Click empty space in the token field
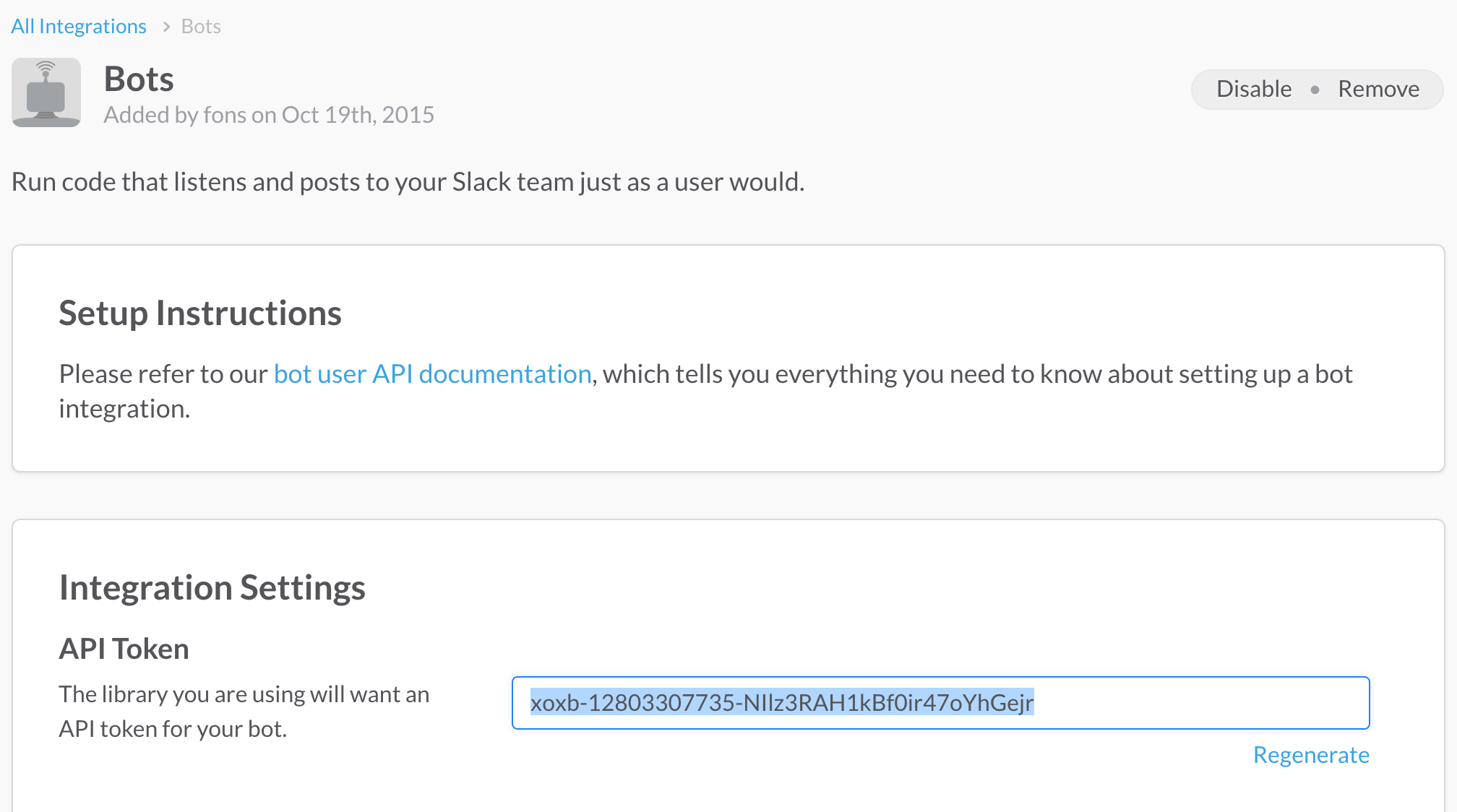Viewport: 1457px width, 812px height. [1200, 702]
